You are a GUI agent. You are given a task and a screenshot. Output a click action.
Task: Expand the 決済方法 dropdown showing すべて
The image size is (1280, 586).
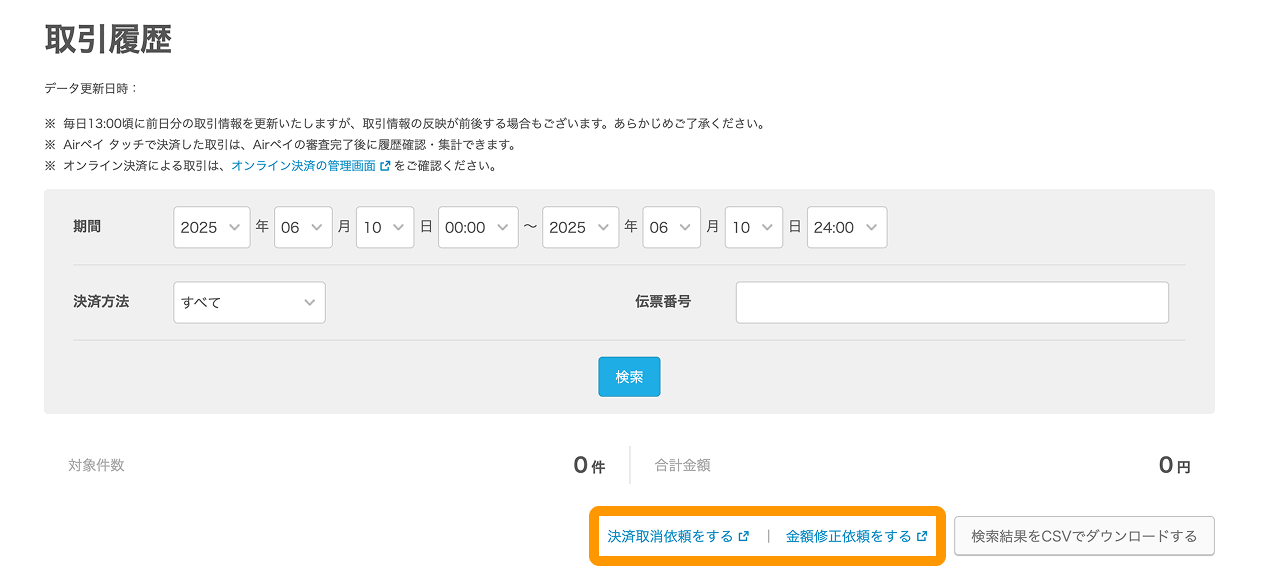(249, 302)
